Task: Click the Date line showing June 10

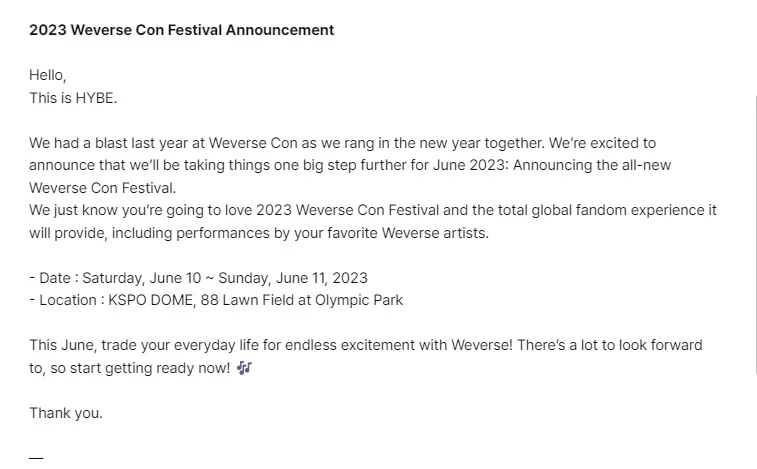Action: point(198,278)
